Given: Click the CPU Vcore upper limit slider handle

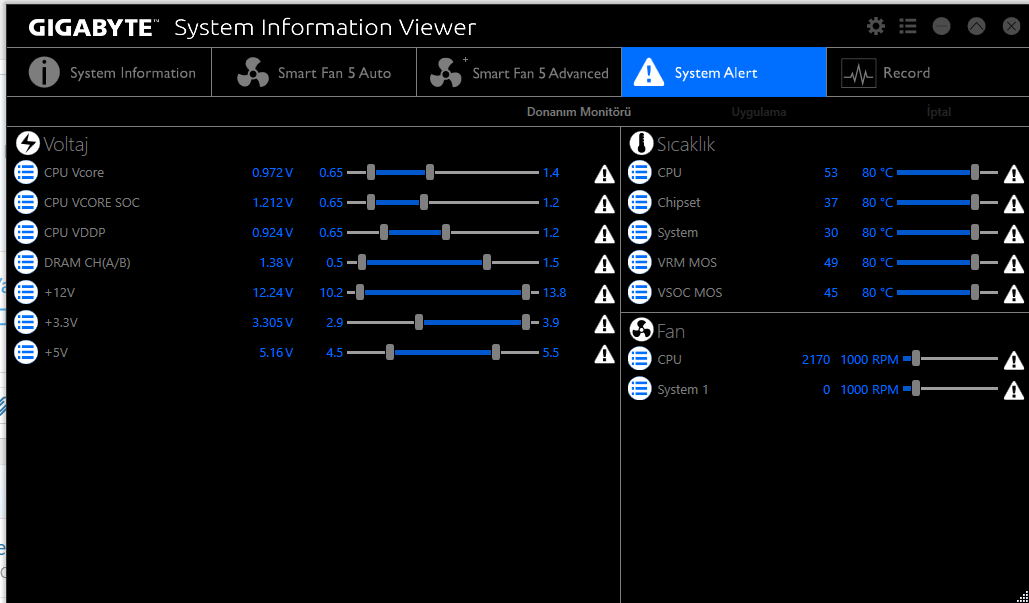Looking at the screenshot, I should pyautogui.click(x=430, y=173).
